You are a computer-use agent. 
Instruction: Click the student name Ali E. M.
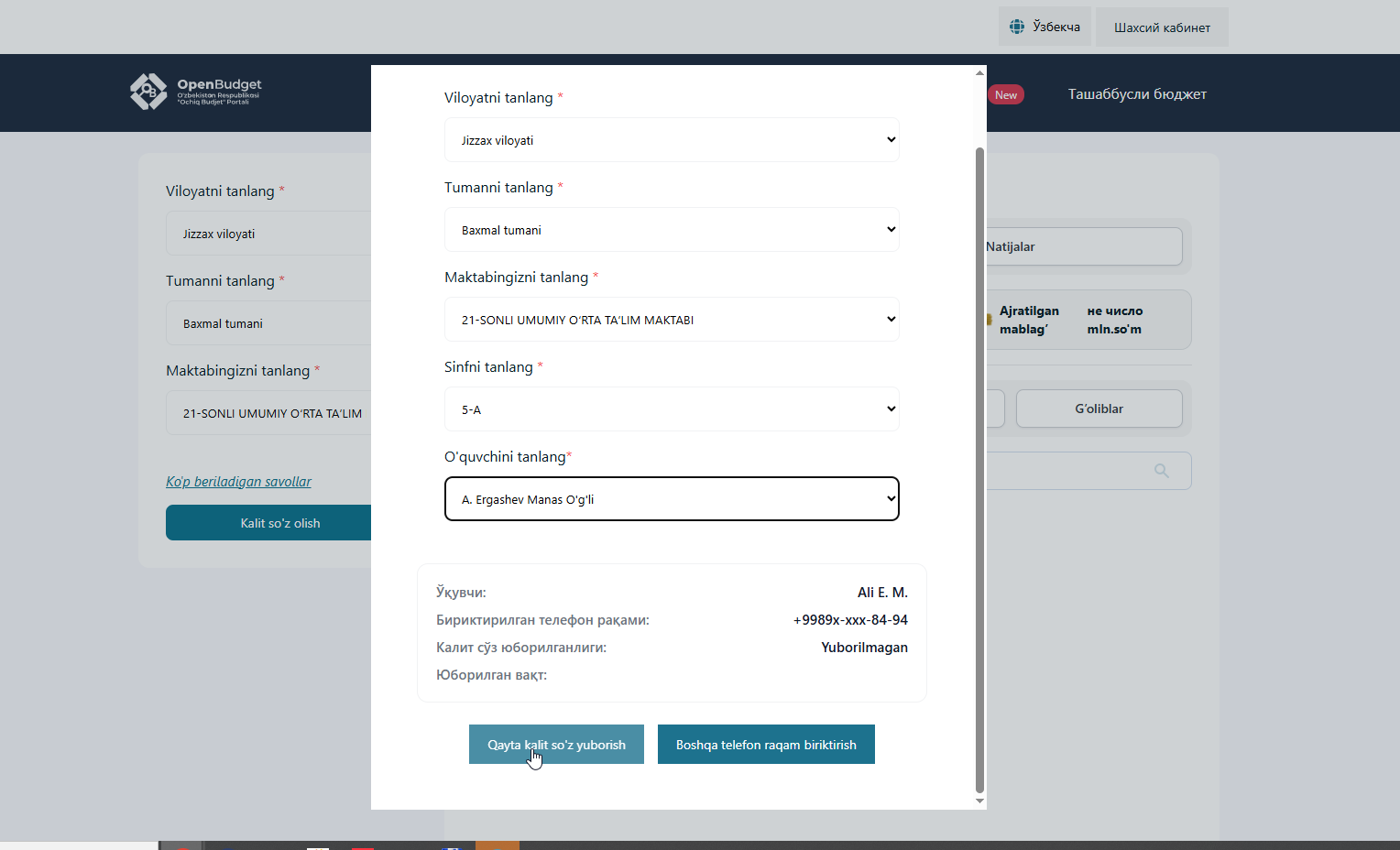click(x=882, y=593)
